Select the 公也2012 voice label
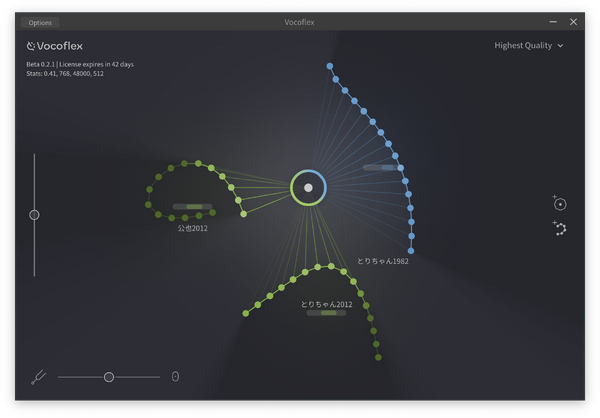 pos(192,229)
